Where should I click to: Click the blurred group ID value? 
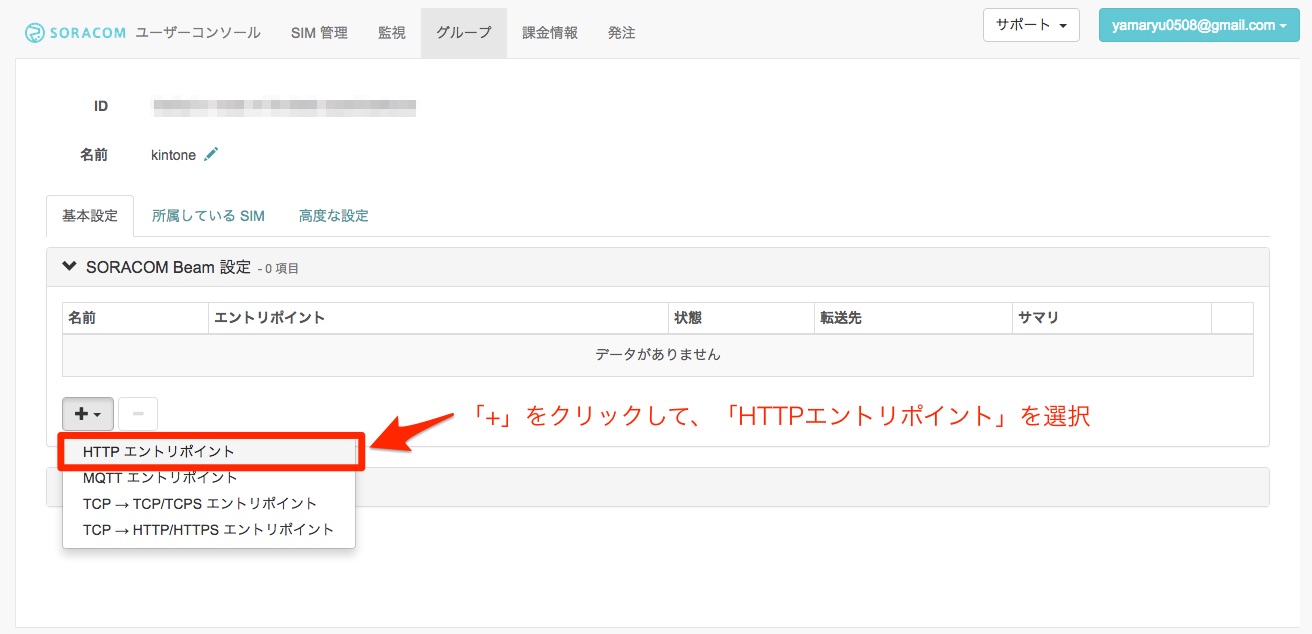click(284, 106)
